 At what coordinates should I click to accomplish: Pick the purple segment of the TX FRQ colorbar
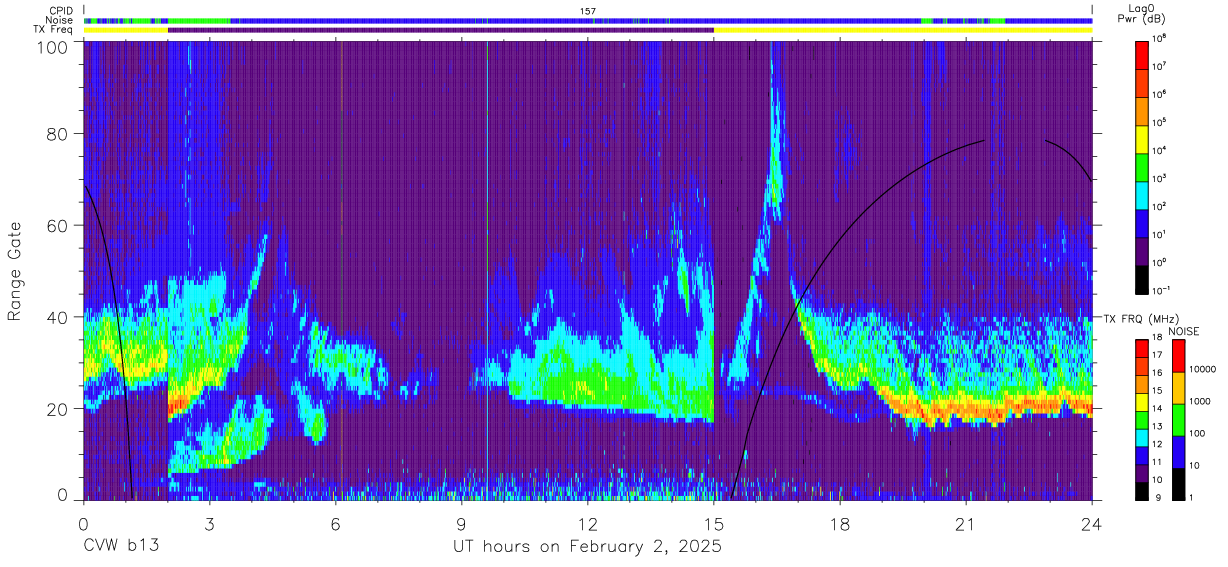[1142, 471]
